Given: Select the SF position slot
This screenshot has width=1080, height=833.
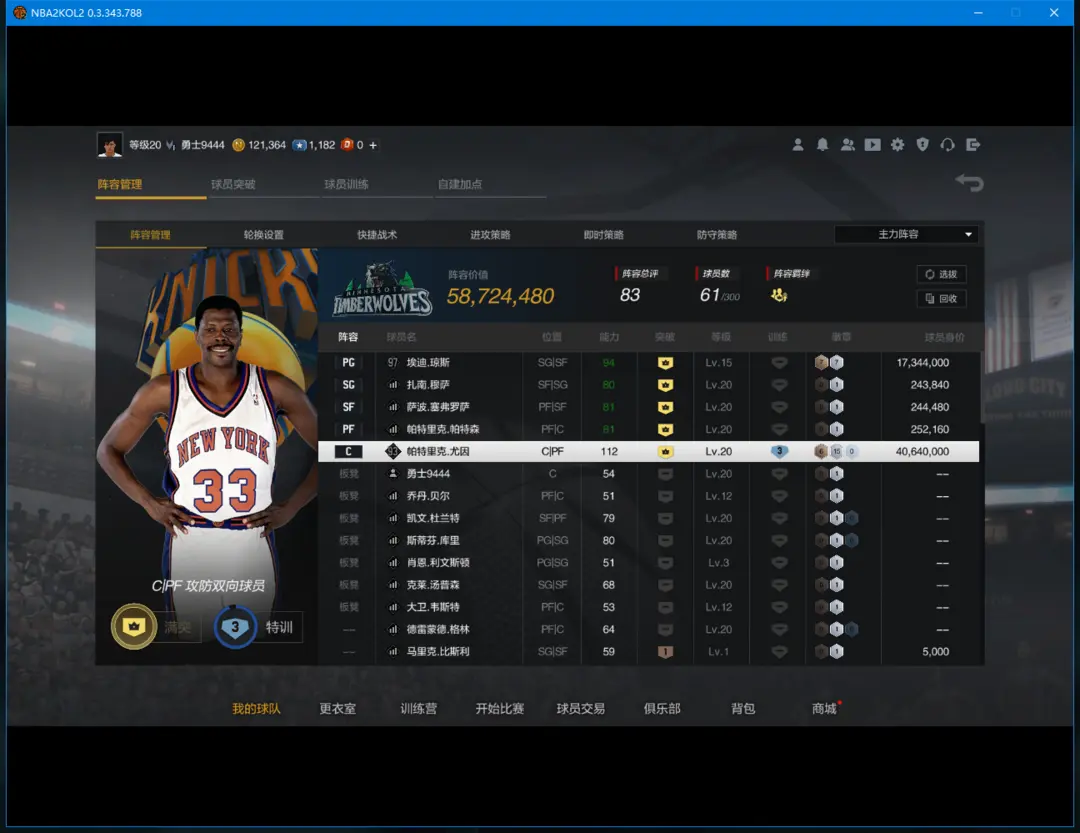Looking at the screenshot, I should click(349, 407).
